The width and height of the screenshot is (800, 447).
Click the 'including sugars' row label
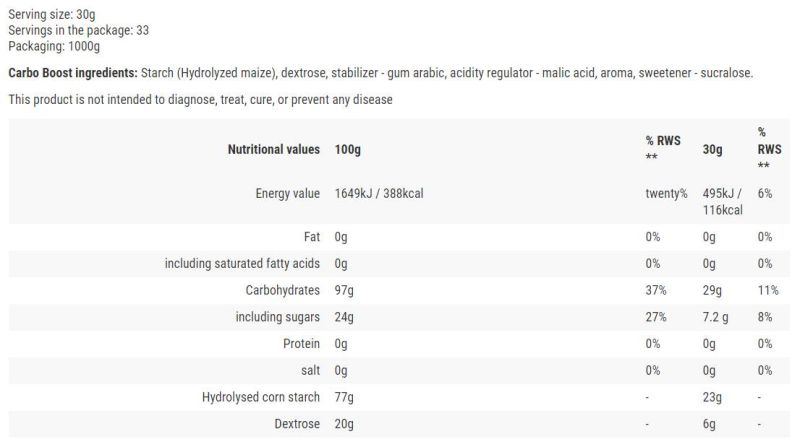(x=278, y=317)
